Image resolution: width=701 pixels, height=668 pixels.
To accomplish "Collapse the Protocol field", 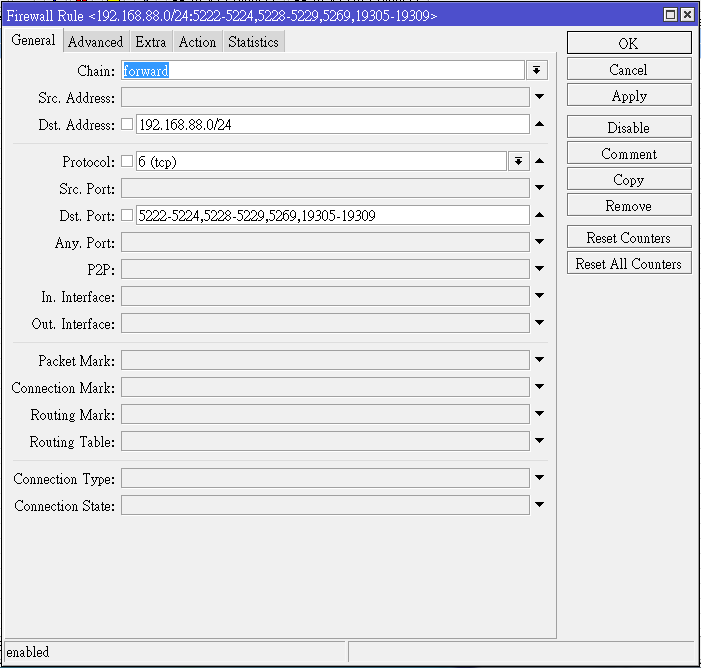I will click(540, 161).
